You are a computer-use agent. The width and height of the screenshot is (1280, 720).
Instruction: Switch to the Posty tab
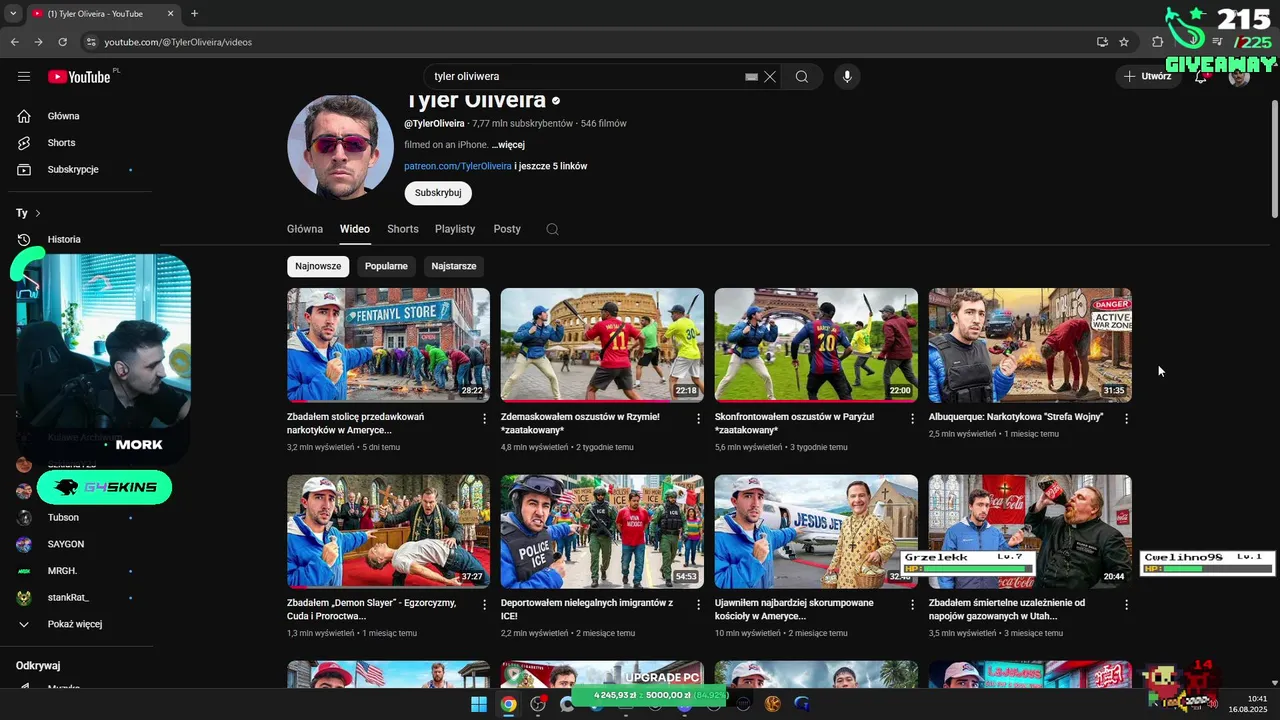pyautogui.click(x=507, y=229)
